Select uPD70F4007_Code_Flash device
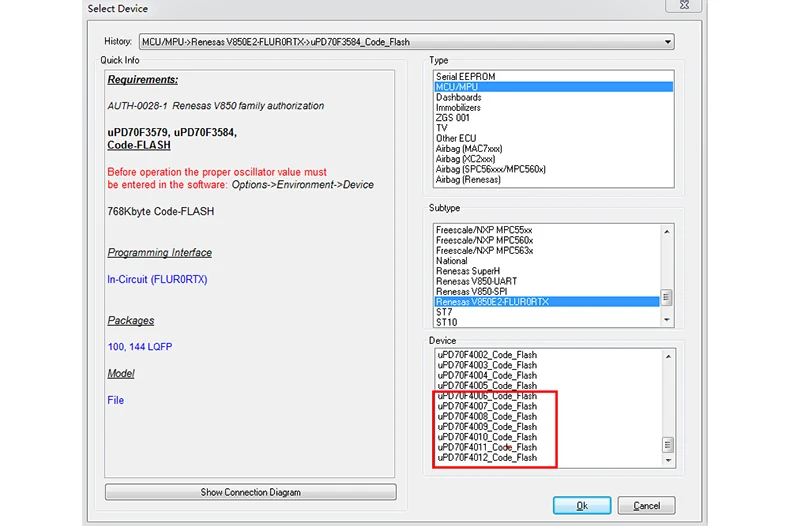Viewport: 790px width, 526px height. click(548, 406)
